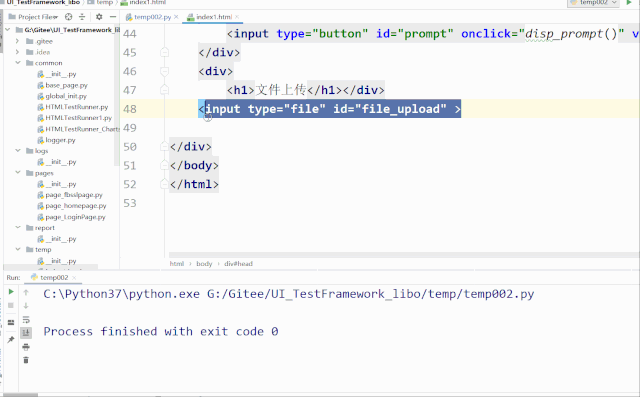Screen dimensions: 640x397
Task: Clear console output with the trash icon
Action: pyautogui.click(x=26, y=360)
